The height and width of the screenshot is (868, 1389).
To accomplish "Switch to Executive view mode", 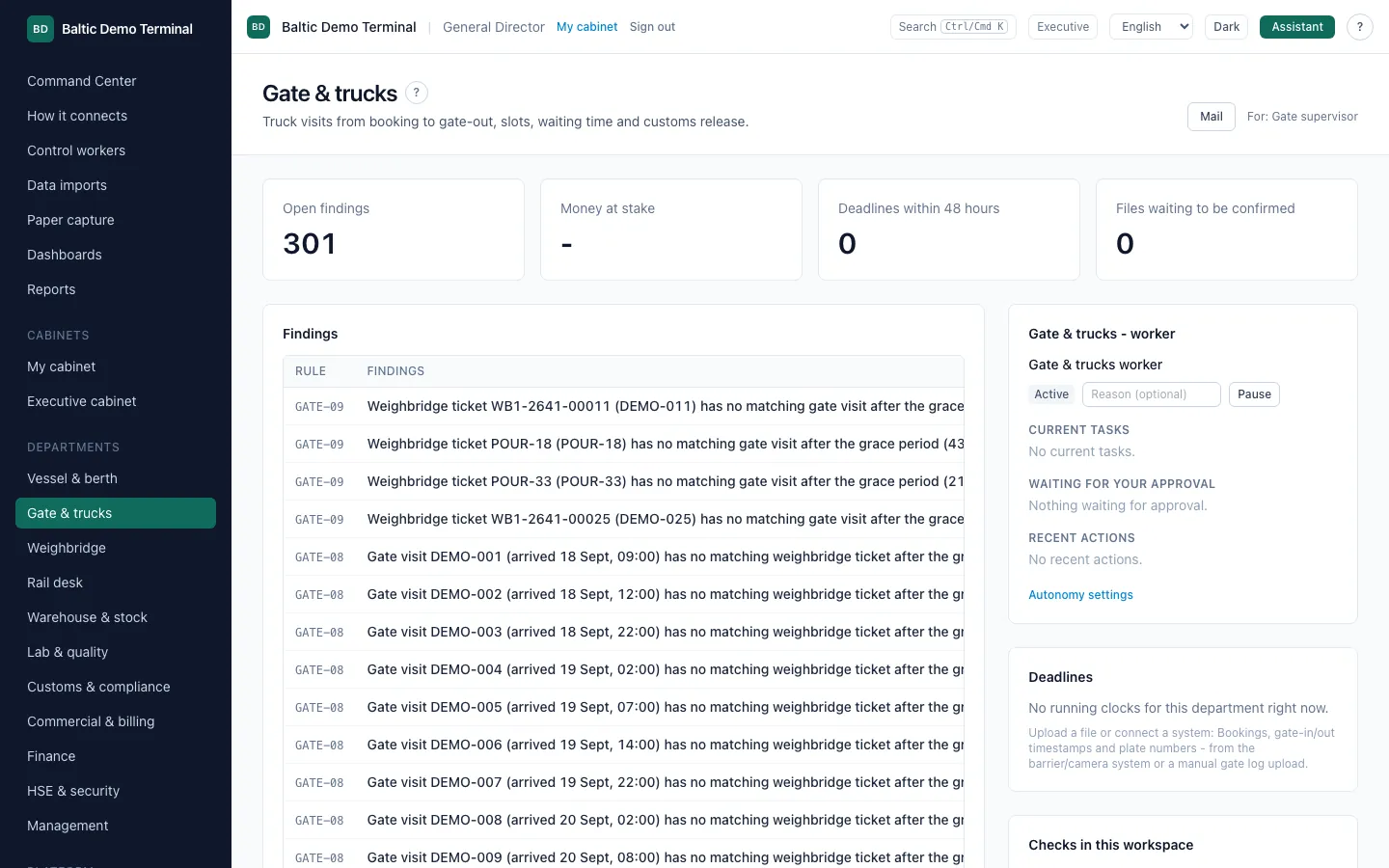I will (x=1063, y=27).
